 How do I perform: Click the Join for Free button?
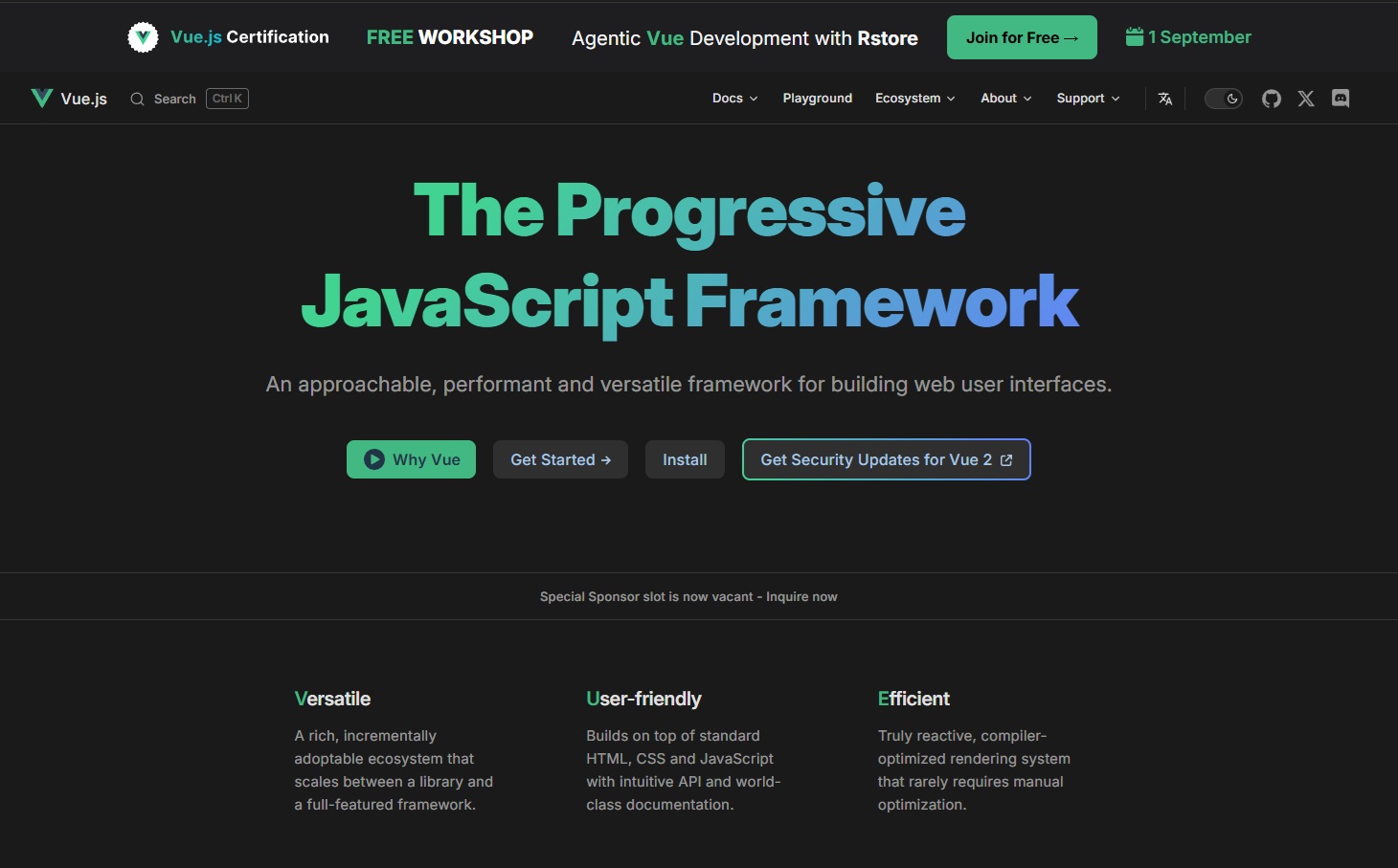coord(1022,37)
